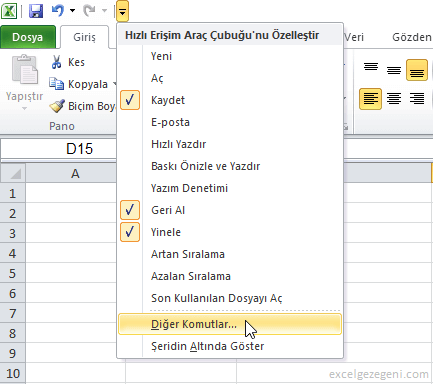Select row 8 header
Screen dimensions: 433x384
[x=13, y=333]
